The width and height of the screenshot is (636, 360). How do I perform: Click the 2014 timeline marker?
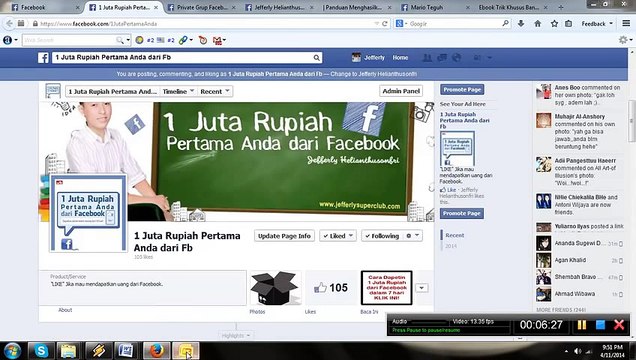451,246
